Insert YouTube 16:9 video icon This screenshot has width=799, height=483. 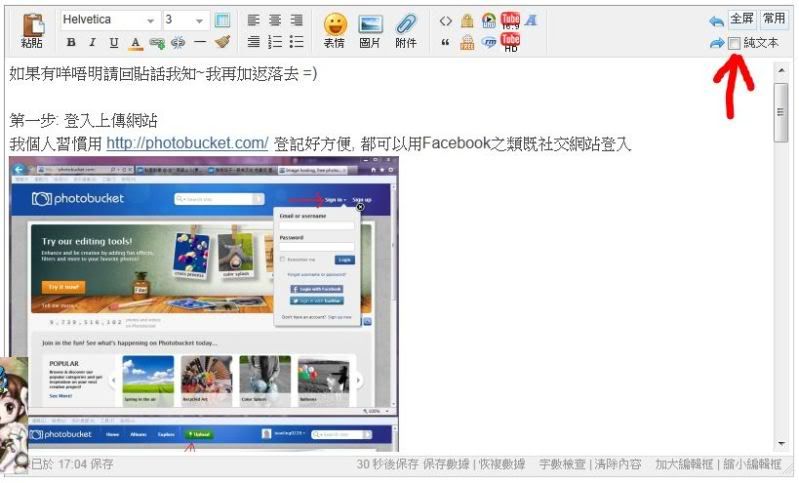510,20
